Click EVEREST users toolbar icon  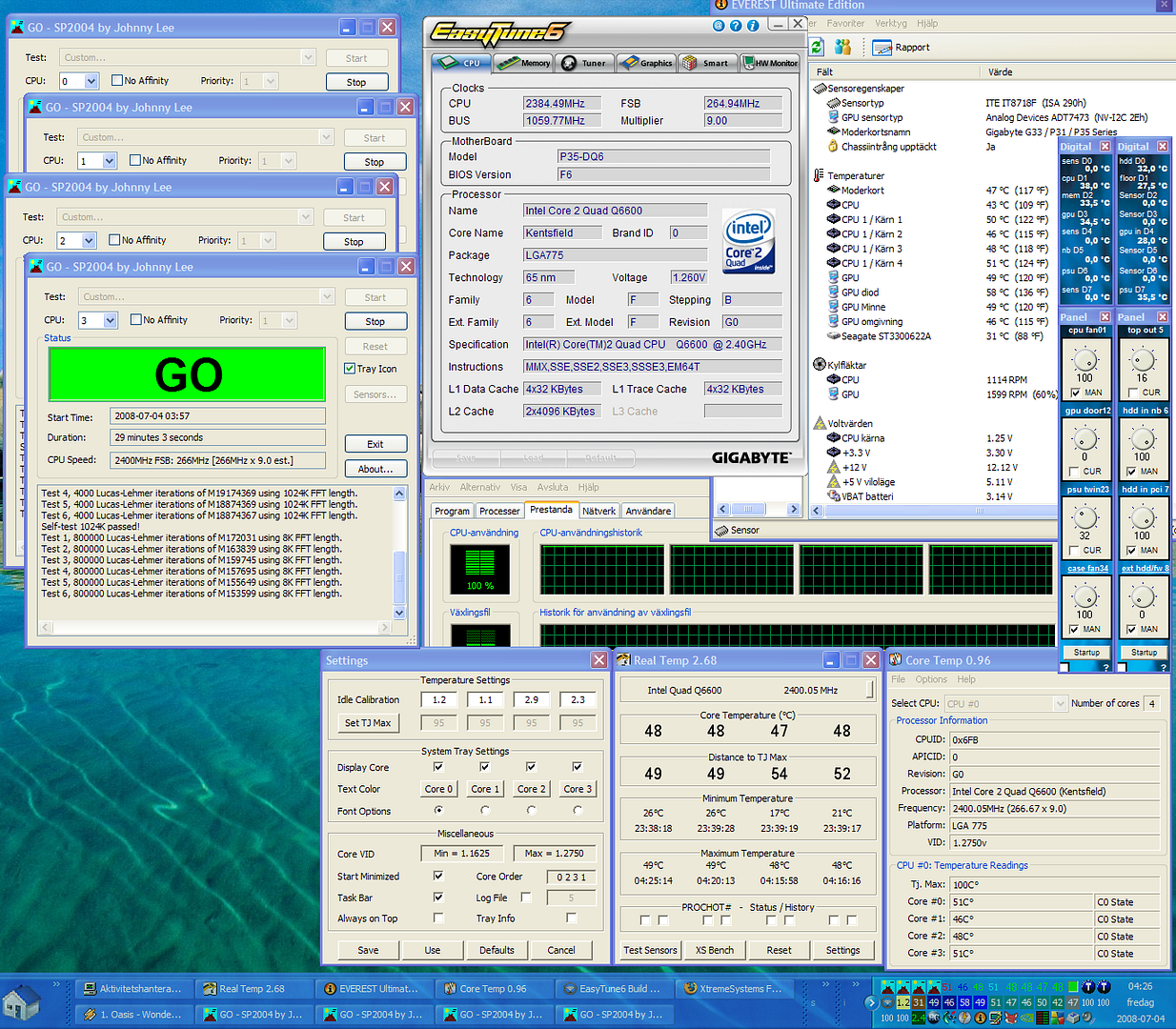pos(842,47)
